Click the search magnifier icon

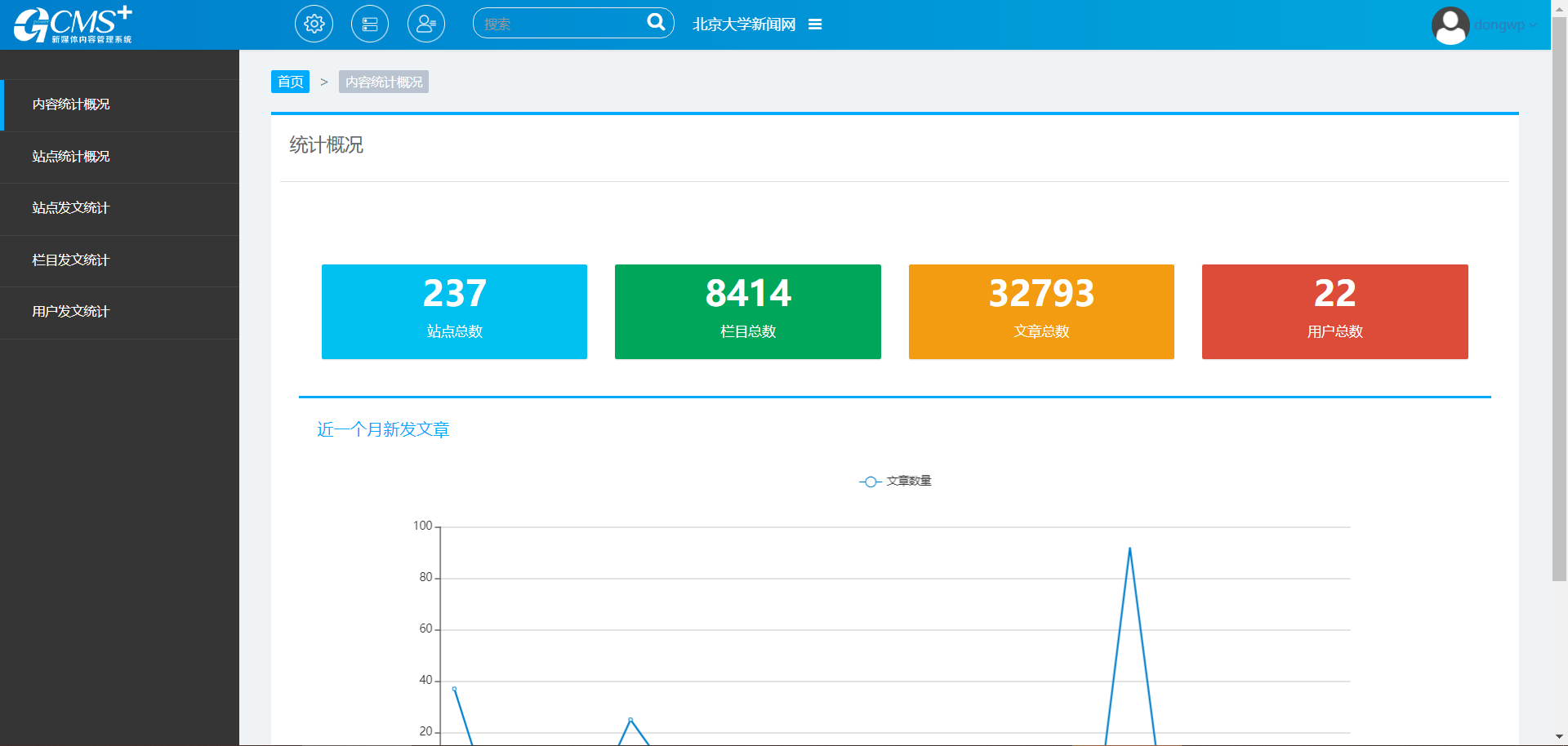pos(656,22)
